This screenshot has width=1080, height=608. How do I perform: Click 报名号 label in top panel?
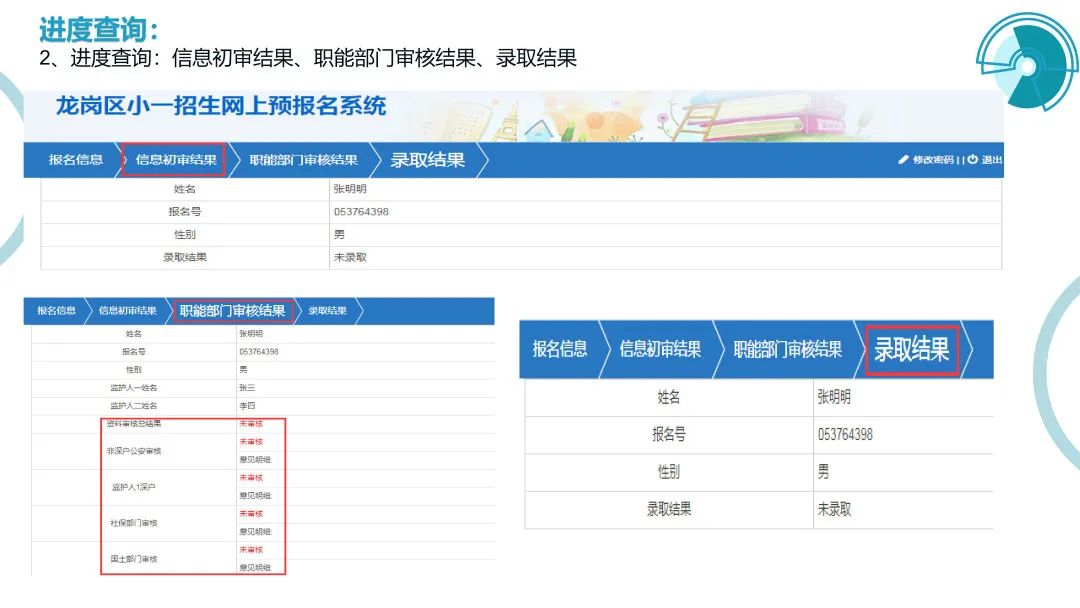click(x=185, y=211)
